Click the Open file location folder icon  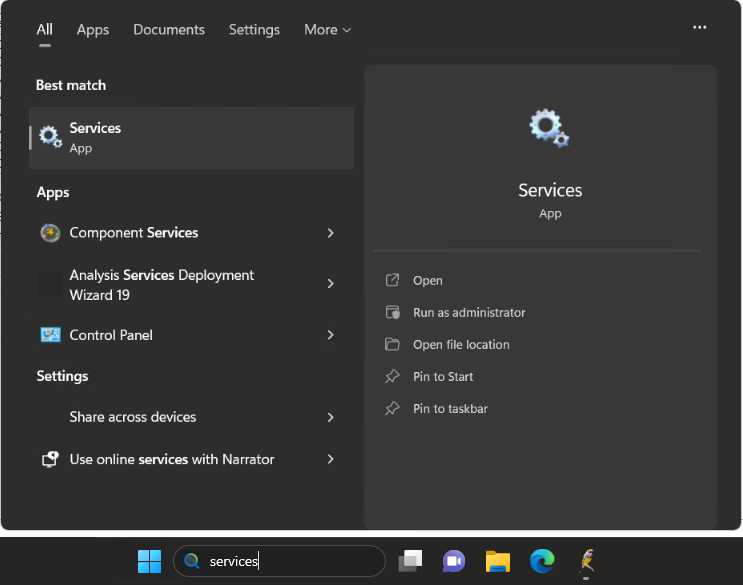pyautogui.click(x=392, y=344)
